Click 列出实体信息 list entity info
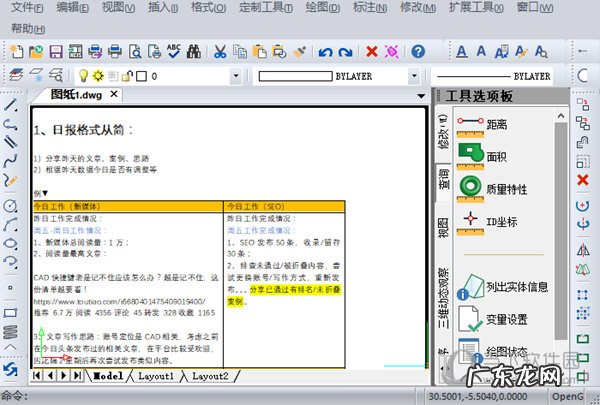This screenshot has width=600, height=405. (x=502, y=287)
